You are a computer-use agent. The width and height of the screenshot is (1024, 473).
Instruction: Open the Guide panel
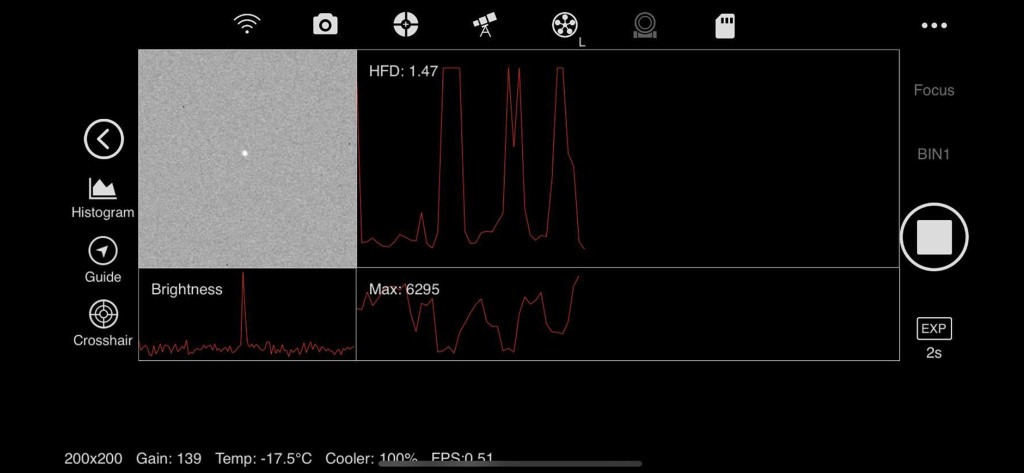[103, 259]
